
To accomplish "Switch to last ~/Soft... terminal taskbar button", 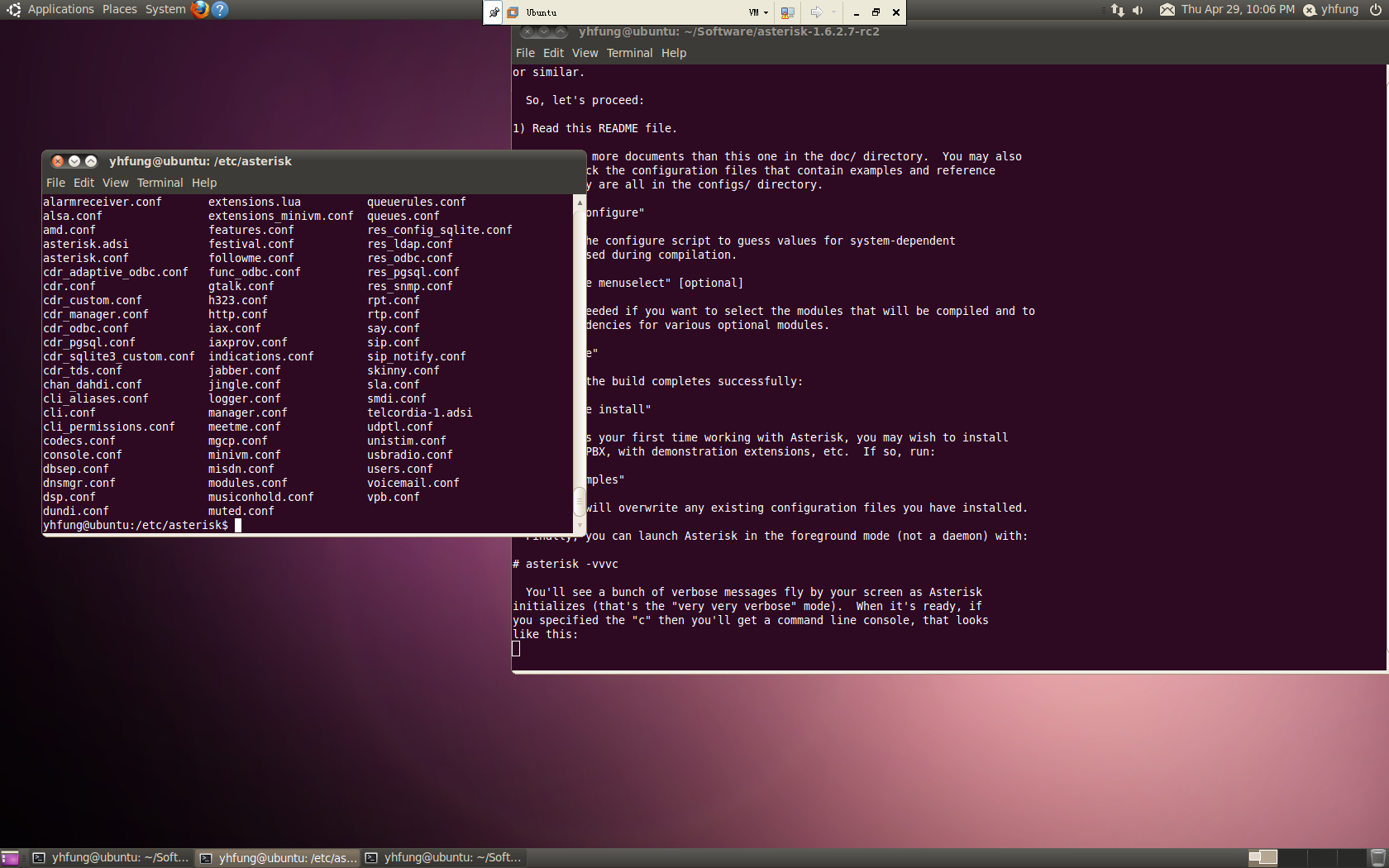I will point(444,858).
